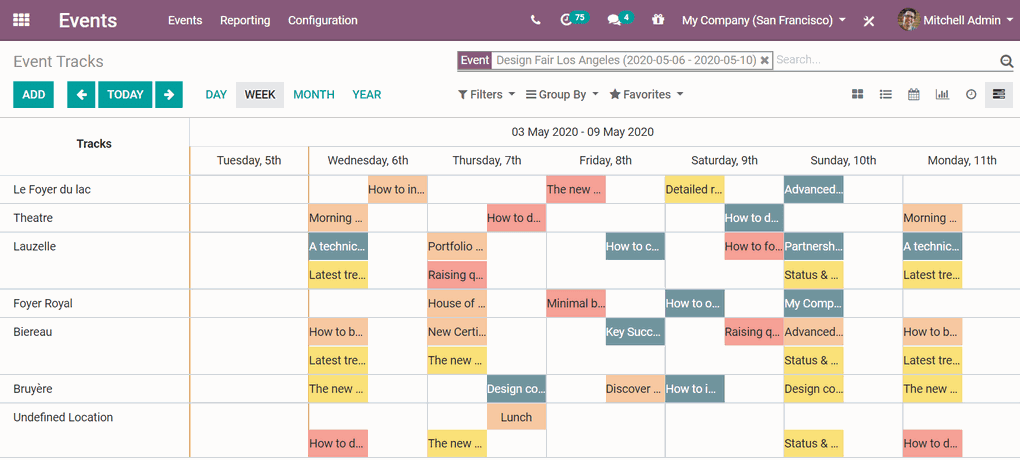
Task: Remove the Design Fair Los Angeles filter
Action: [x=765, y=60]
